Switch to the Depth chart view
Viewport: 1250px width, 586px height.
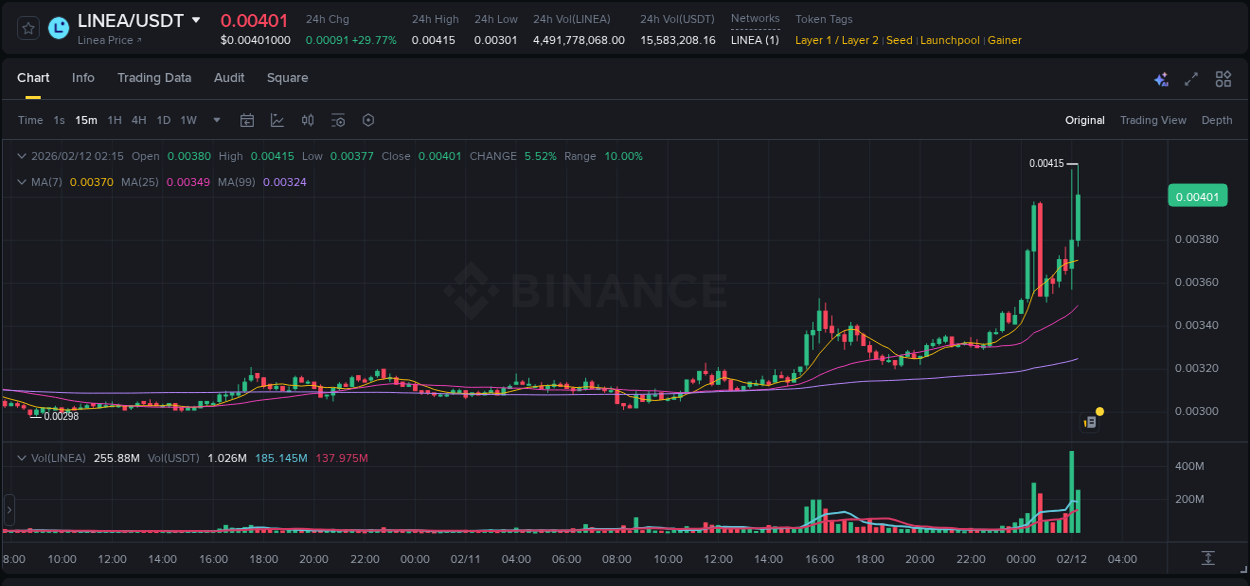[x=1217, y=120]
